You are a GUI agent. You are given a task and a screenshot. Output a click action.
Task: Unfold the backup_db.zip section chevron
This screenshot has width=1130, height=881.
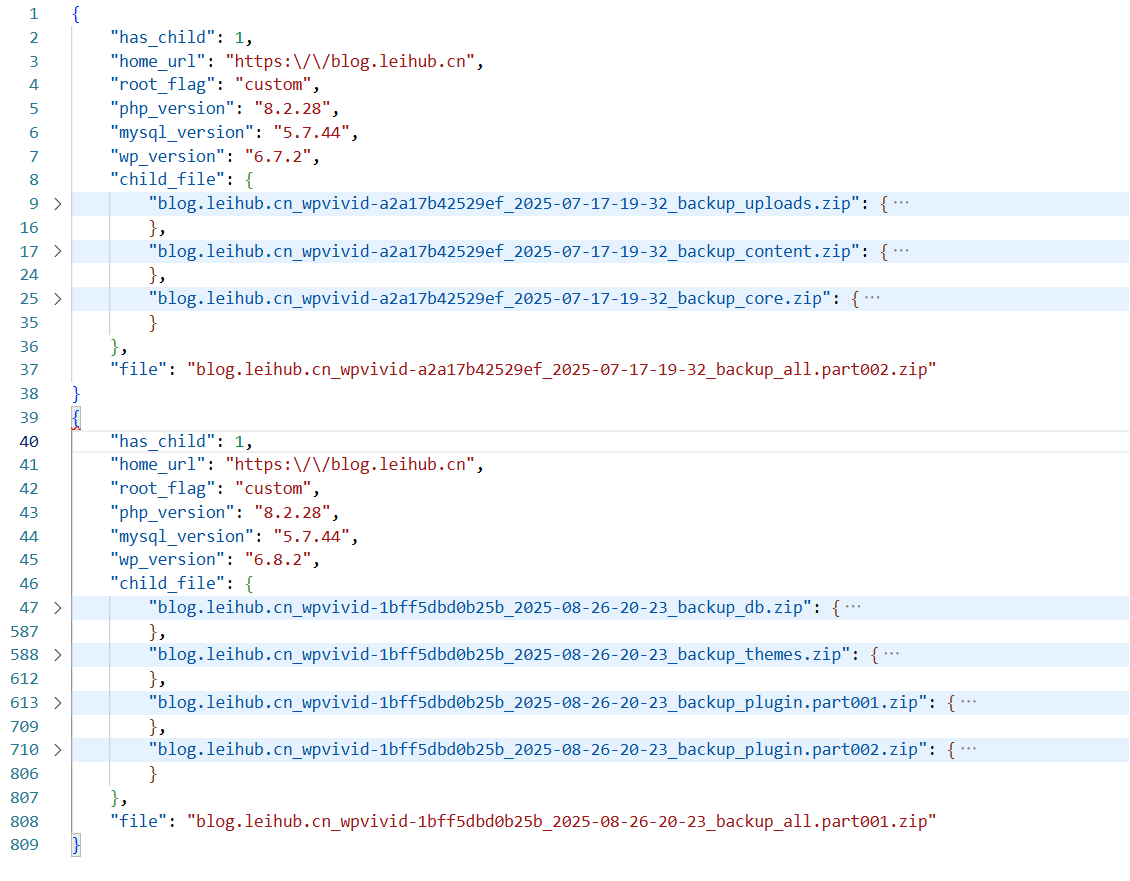[57, 607]
